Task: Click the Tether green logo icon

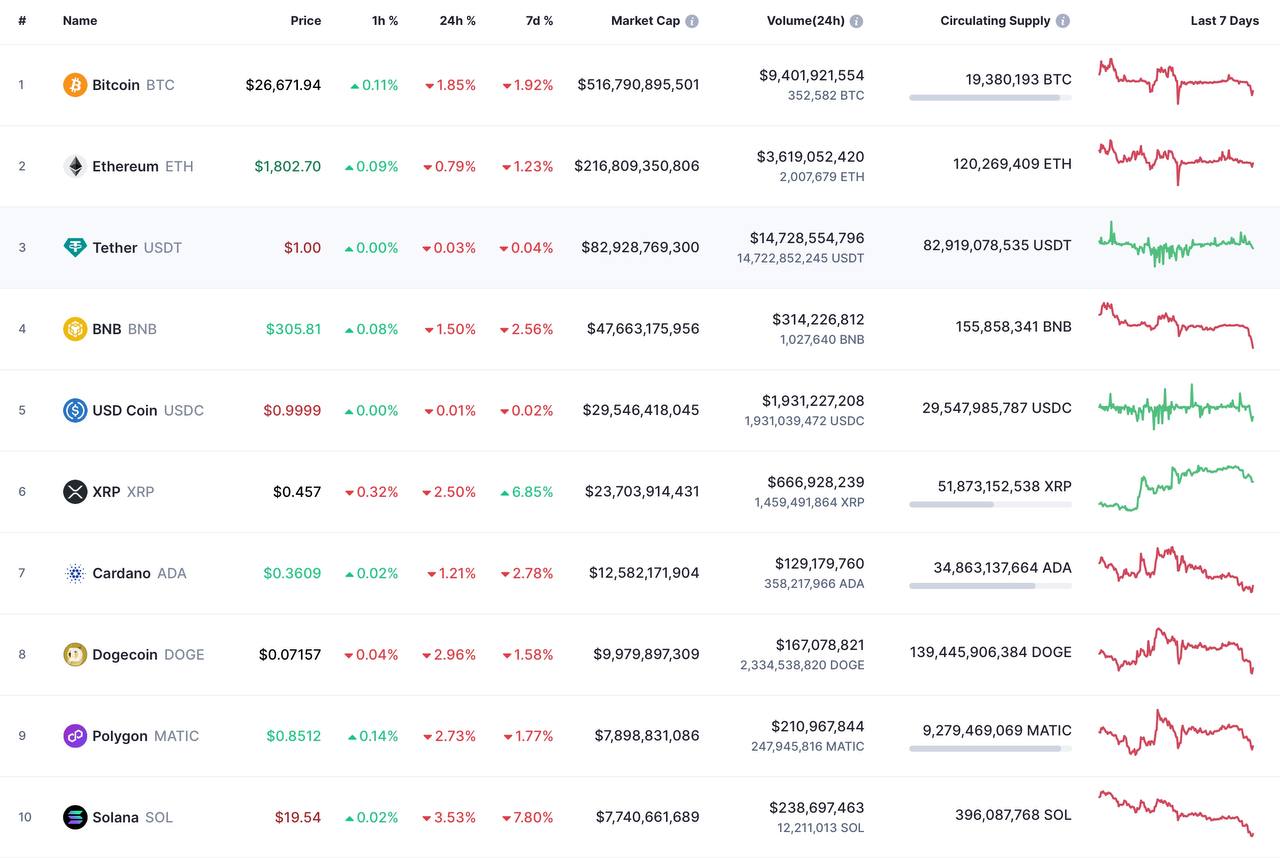Action: click(x=75, y=247)
